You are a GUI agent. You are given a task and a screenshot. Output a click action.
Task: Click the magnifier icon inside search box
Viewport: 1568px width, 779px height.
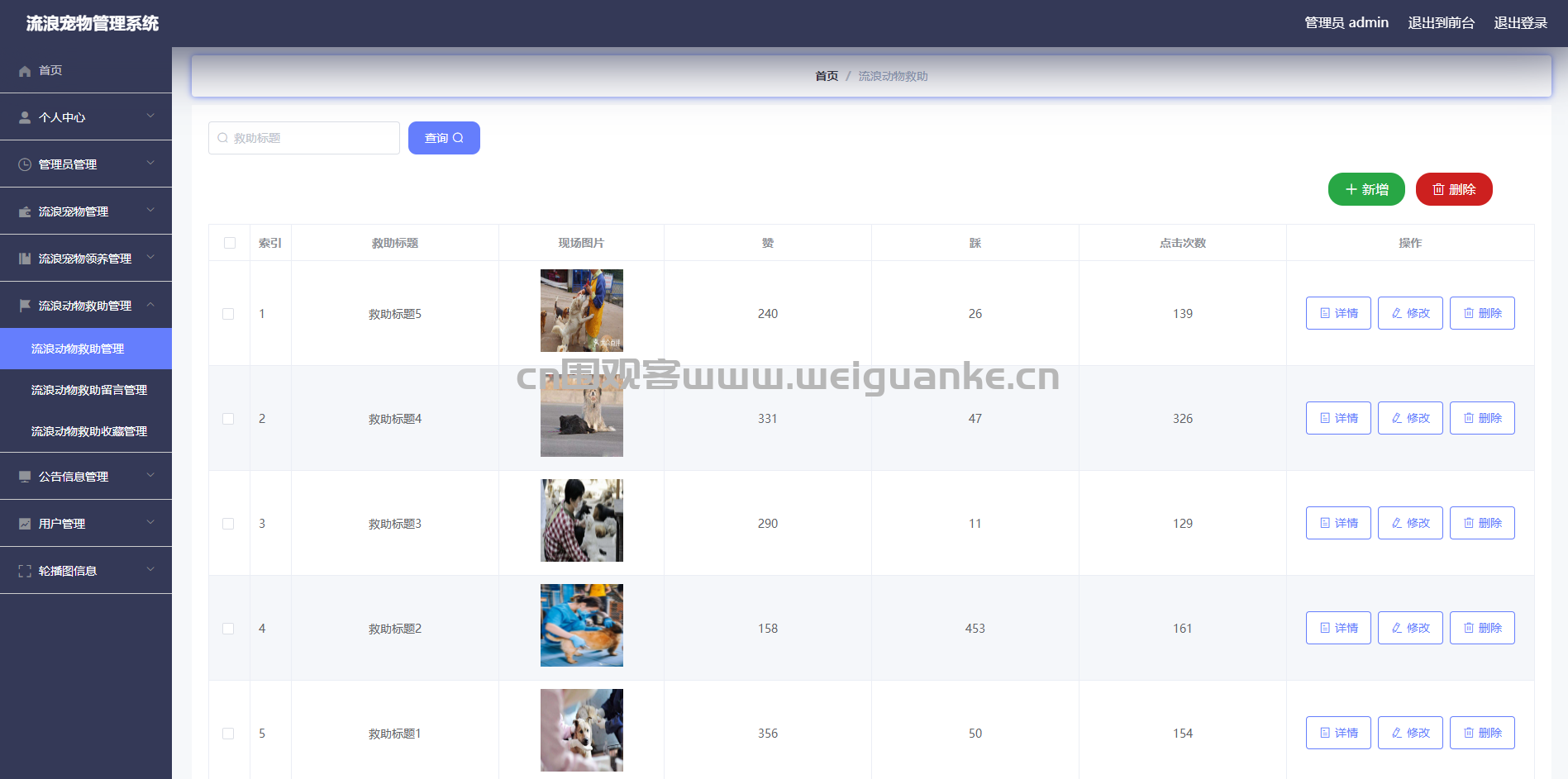pos(223,138)
